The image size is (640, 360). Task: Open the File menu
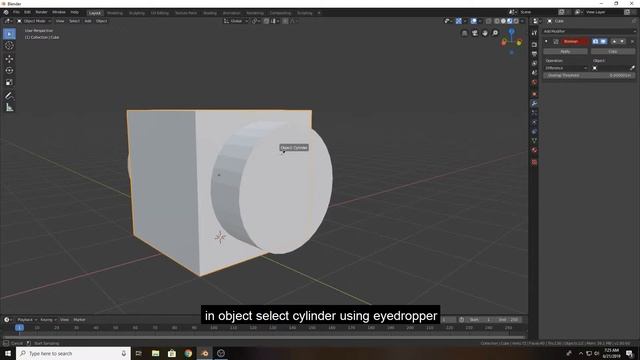point(16,12)
